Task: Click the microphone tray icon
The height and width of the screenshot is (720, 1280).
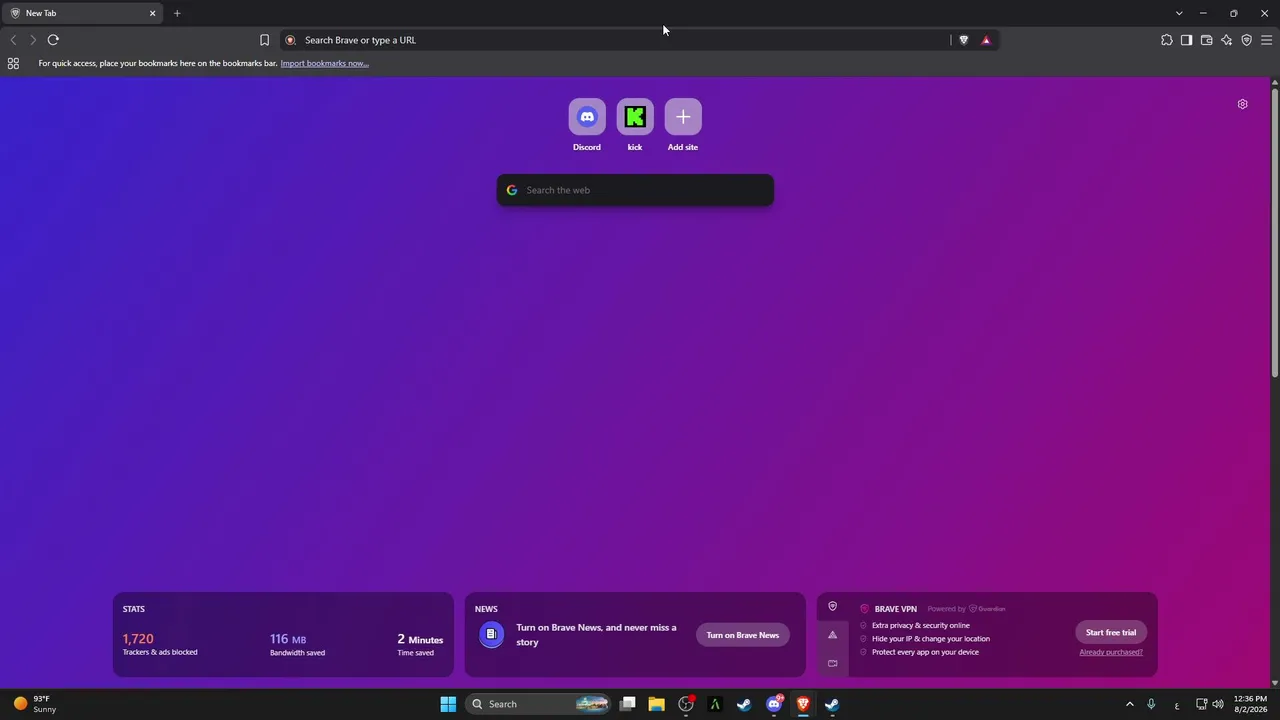Action: 1152,704
